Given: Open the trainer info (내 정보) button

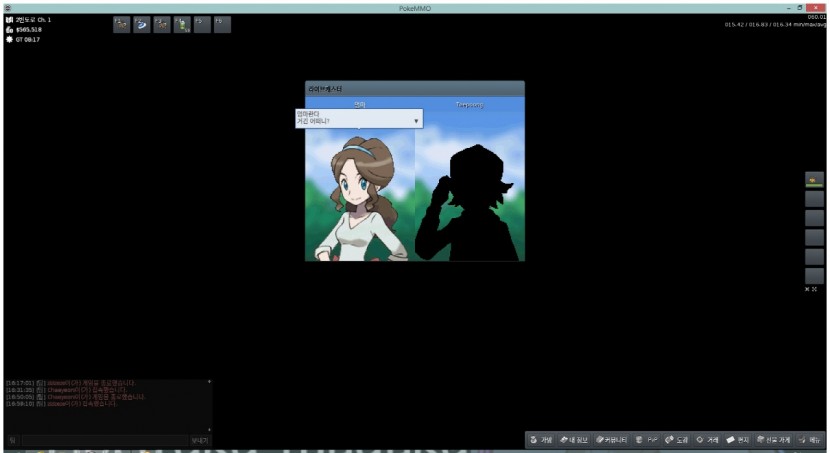Looking at the screenshot, I should point(574,440).
